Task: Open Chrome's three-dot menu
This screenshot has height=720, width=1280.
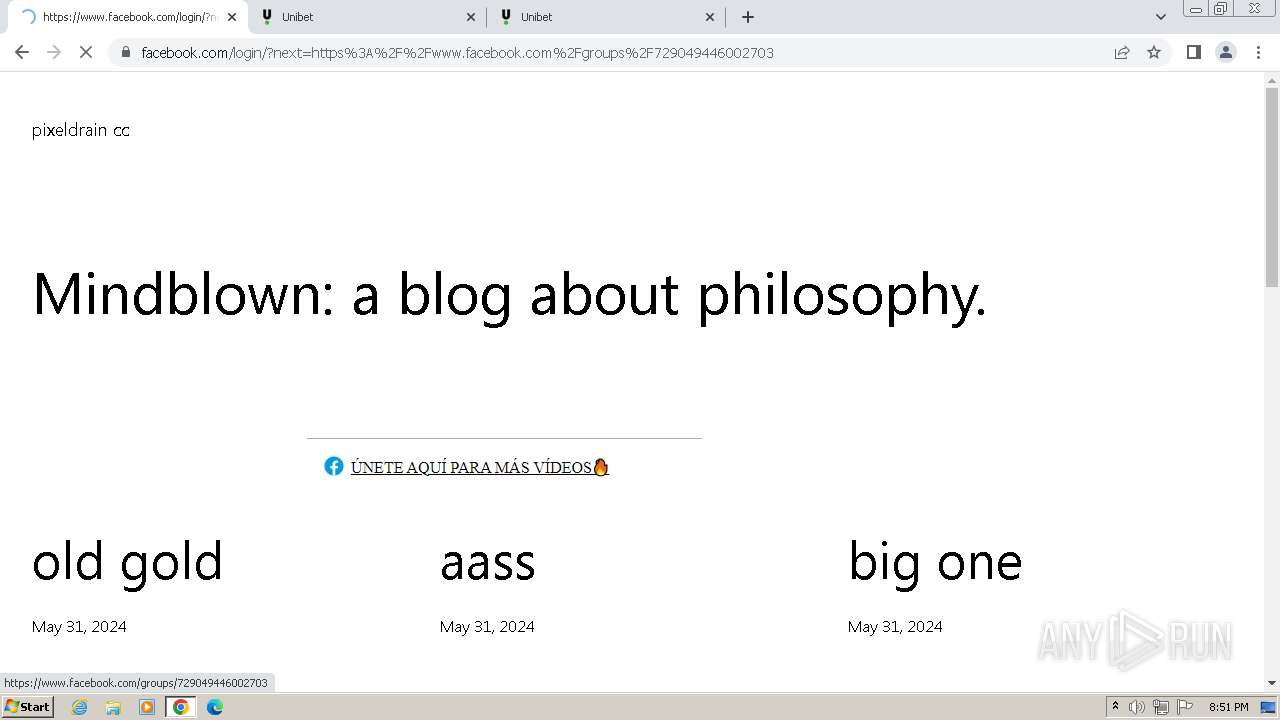Action: (x=1258, y=52)
